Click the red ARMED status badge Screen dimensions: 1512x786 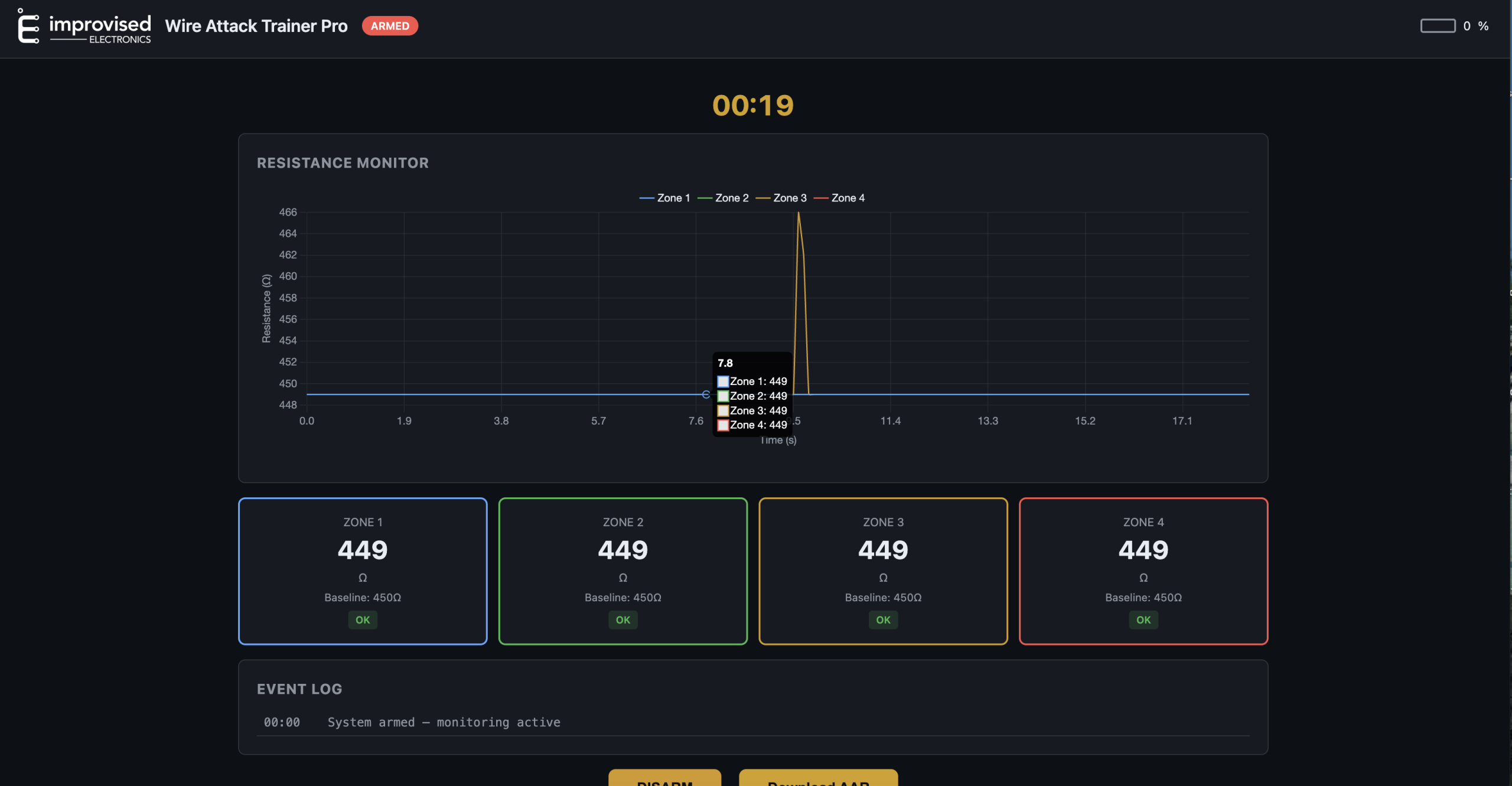point(390,26)
